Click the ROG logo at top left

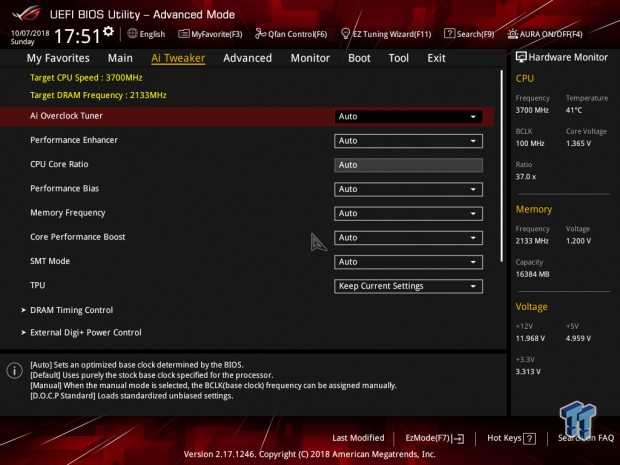click(26, 13)
